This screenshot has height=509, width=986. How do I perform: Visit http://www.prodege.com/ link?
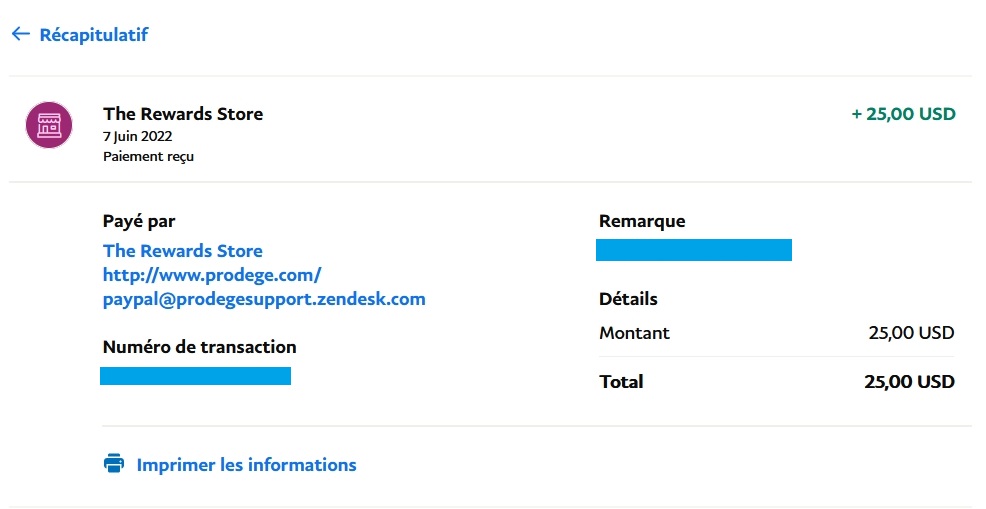pyautogui.click(x=212, y=275)
